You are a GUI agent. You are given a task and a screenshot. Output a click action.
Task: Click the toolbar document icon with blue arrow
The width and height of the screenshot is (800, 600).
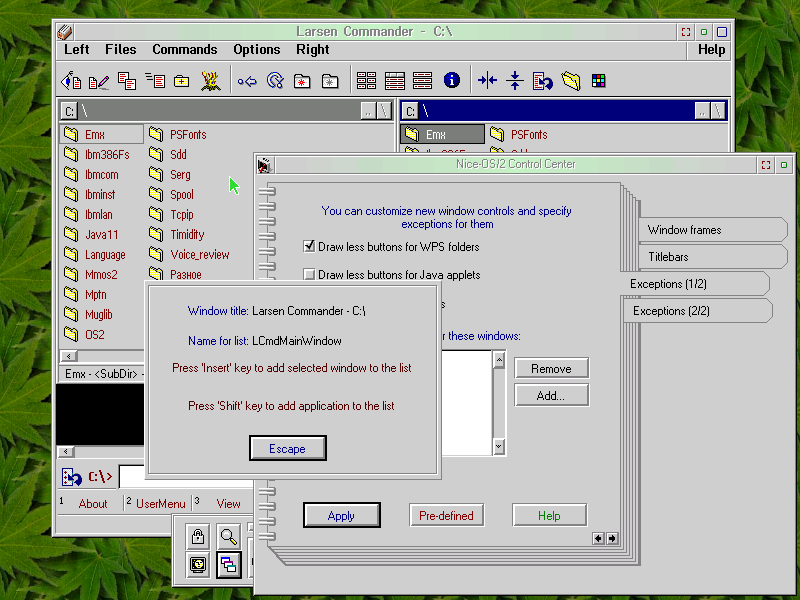[x=542, y=81]
